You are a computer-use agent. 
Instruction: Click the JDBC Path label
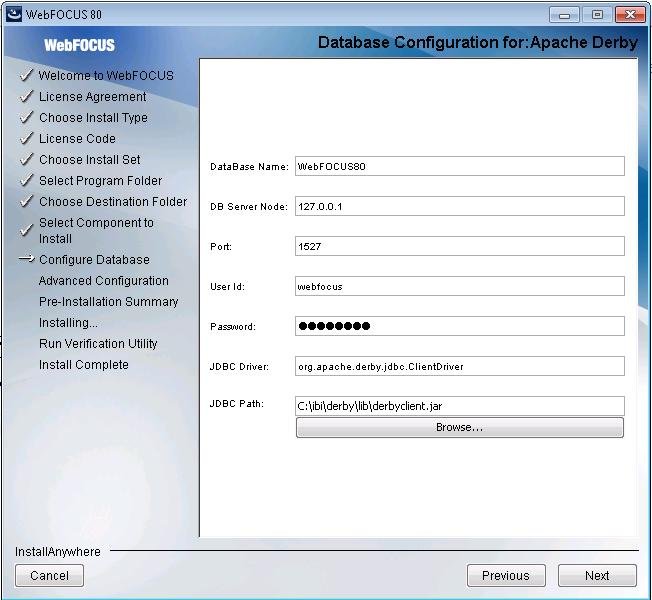pyautogui.click(x=237, y=404)
